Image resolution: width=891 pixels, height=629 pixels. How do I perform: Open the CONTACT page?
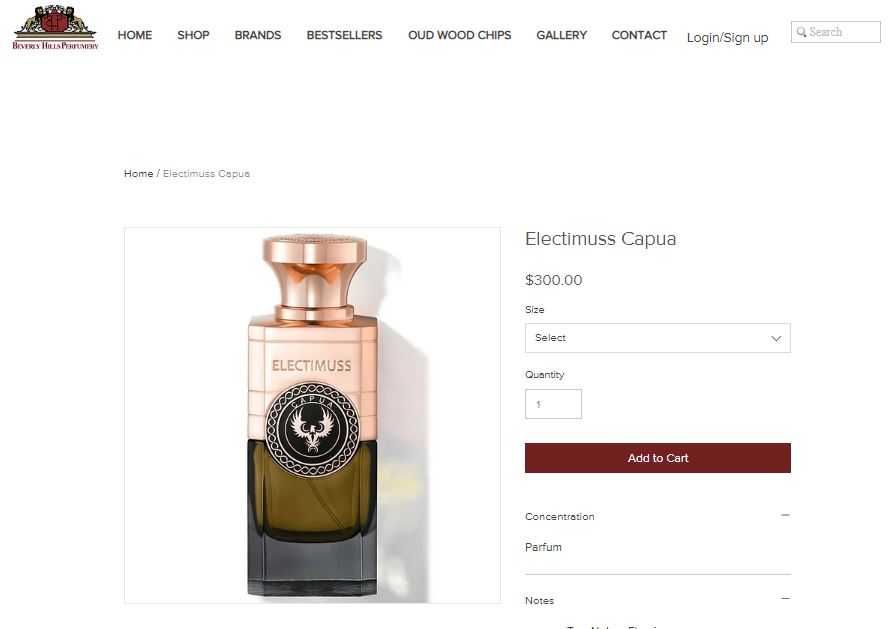(x=639, y=35)
